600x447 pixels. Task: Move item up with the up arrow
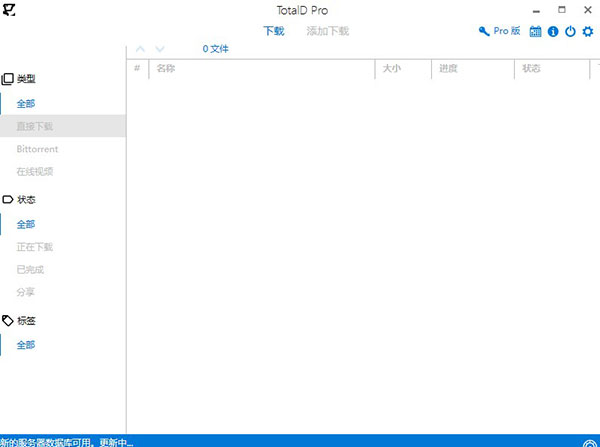coord(140,49)
